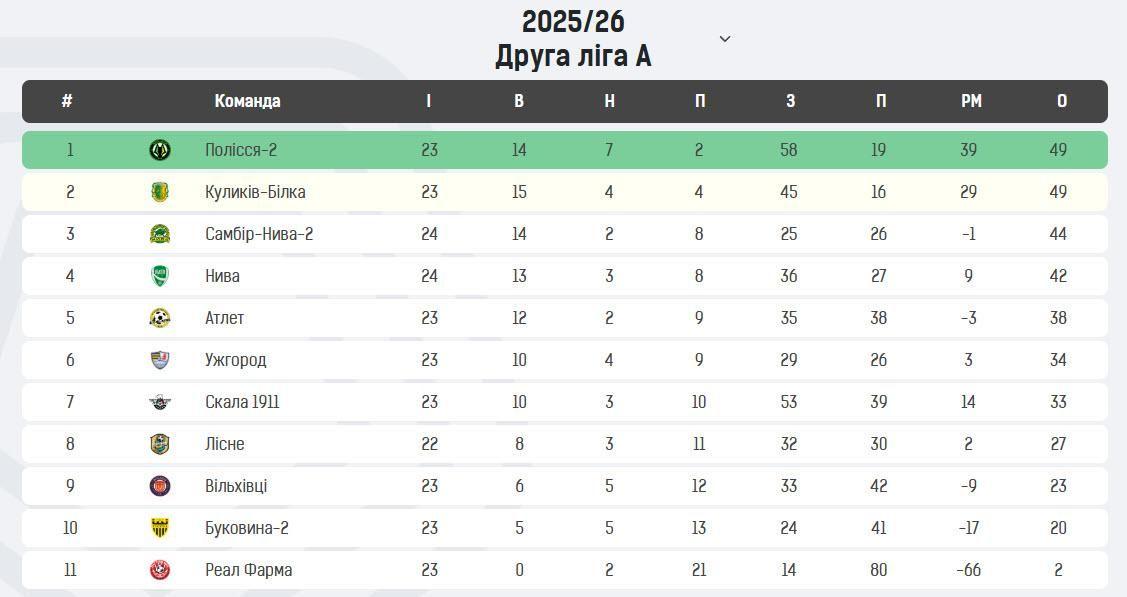Click the Куликів-Білка club crest
Viewport: 1127px width, 597px height.
point(160,192)
